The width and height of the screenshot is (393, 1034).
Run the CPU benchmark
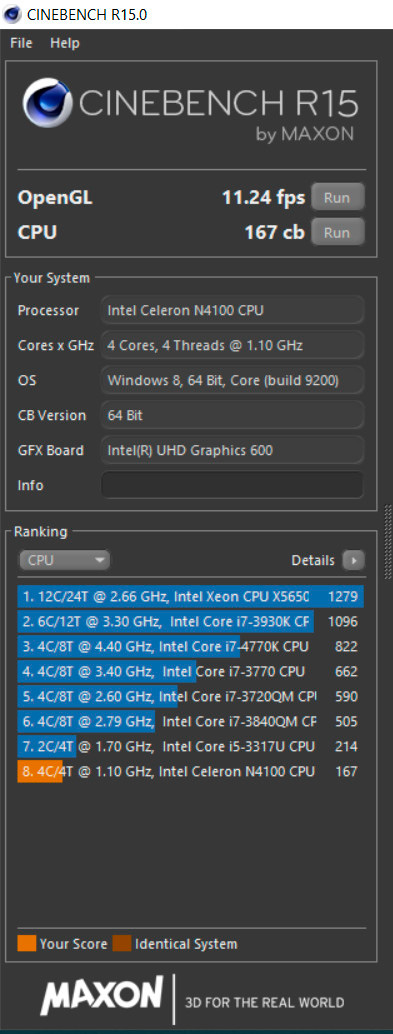(337, 232)
